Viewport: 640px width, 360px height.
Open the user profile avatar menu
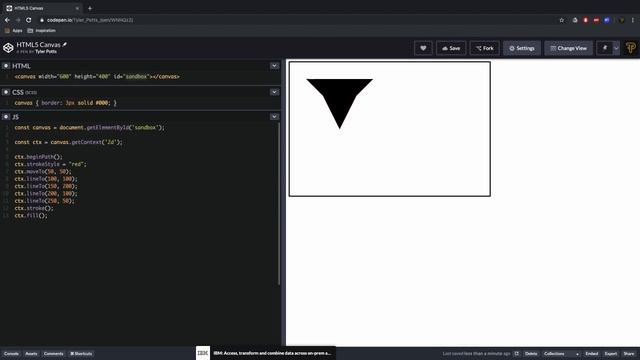631,48
